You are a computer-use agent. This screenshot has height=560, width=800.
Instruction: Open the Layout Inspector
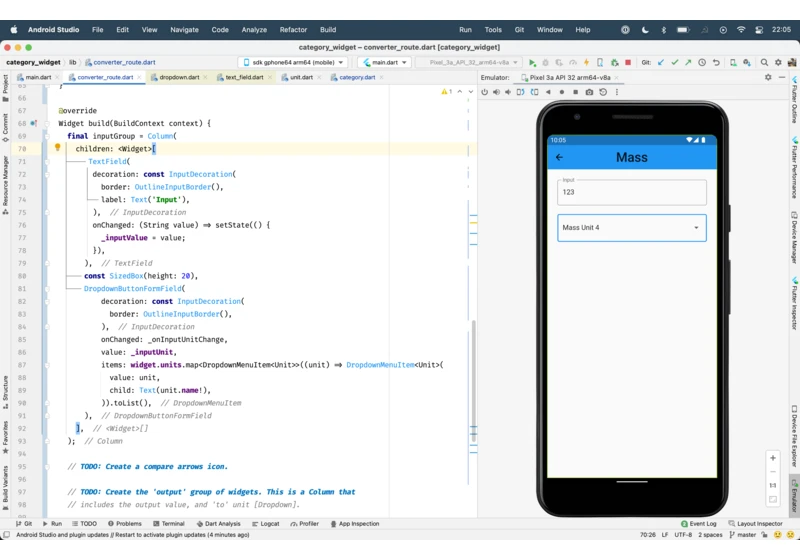tap(755, 524)
